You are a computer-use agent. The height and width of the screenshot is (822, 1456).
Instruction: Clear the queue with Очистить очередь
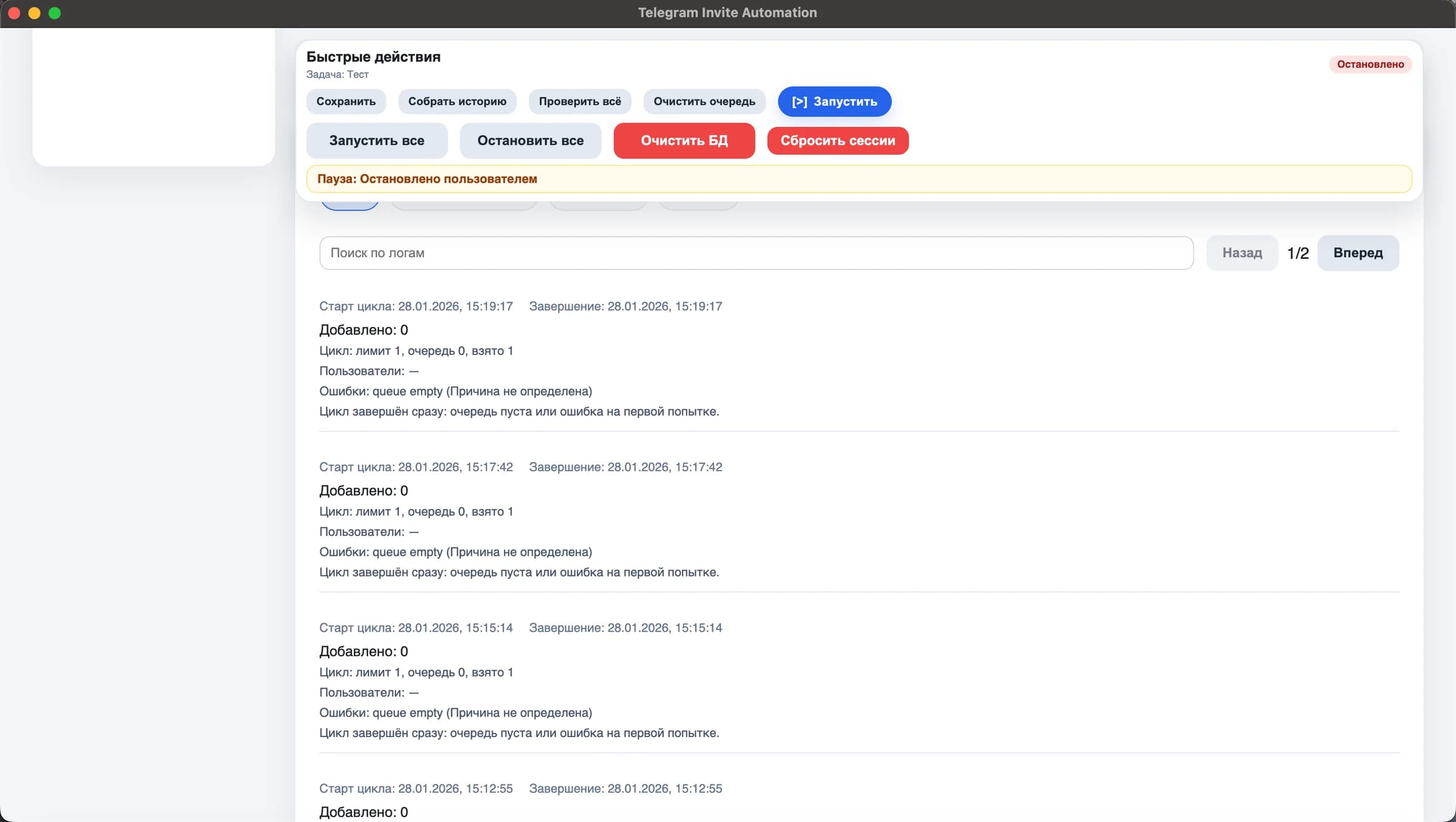[704, 101]
